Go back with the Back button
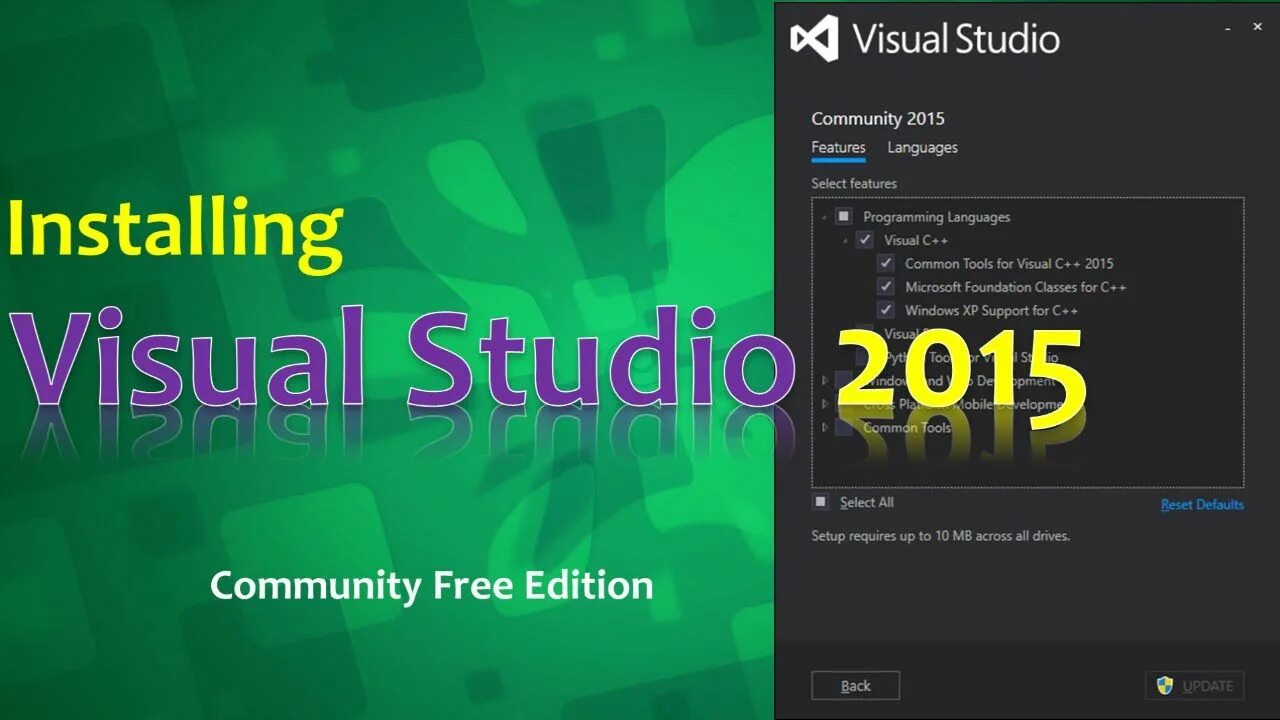This screenshot has height=720, width=1280. [x=855, y=686]
